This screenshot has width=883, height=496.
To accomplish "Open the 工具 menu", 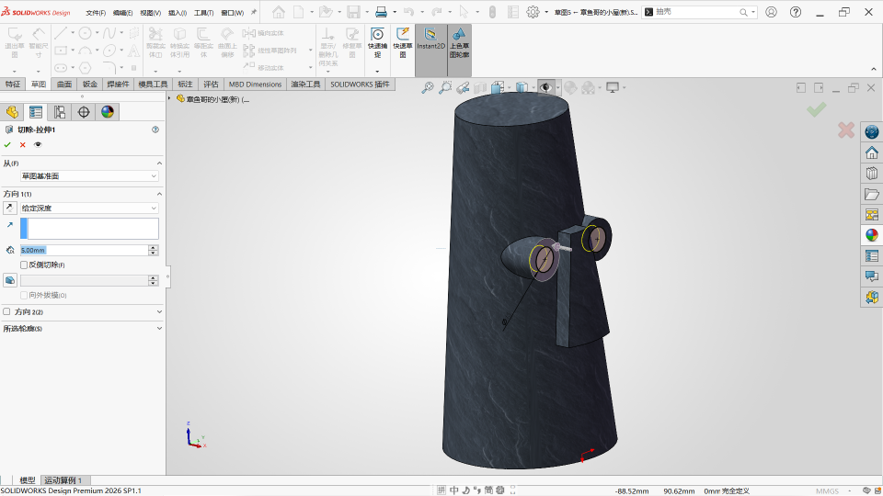I will (x=203, y=12).
